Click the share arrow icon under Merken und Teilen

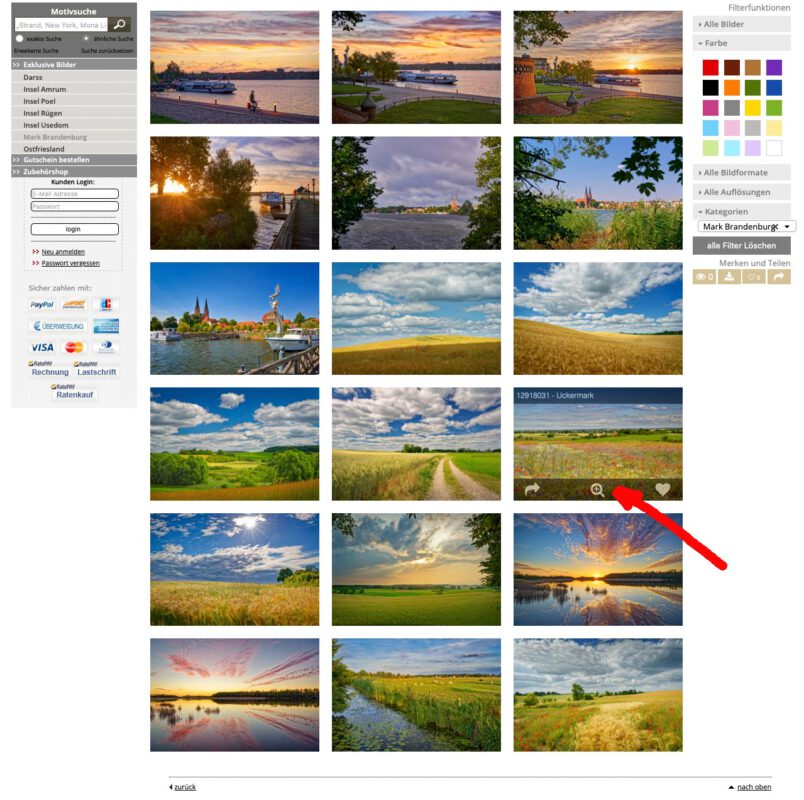coord(779,277)
